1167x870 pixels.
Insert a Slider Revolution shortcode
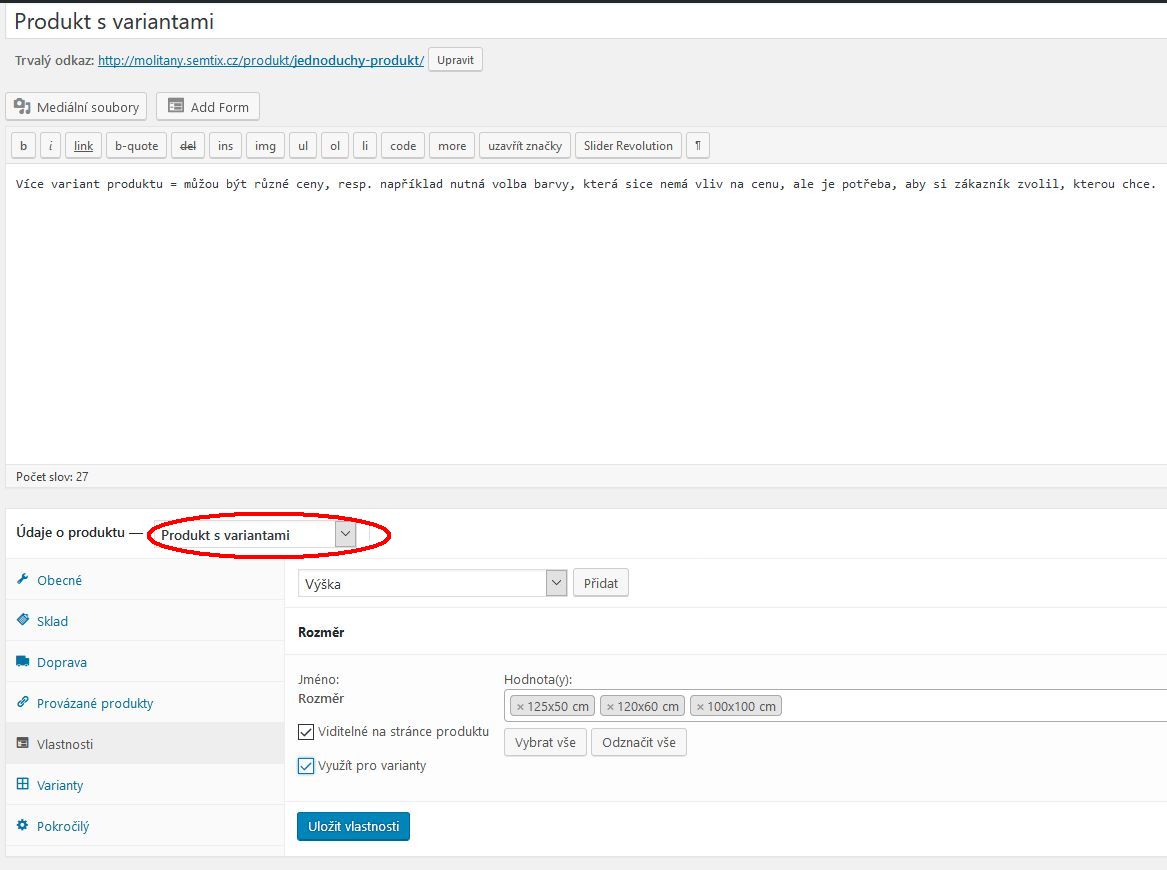628,146
